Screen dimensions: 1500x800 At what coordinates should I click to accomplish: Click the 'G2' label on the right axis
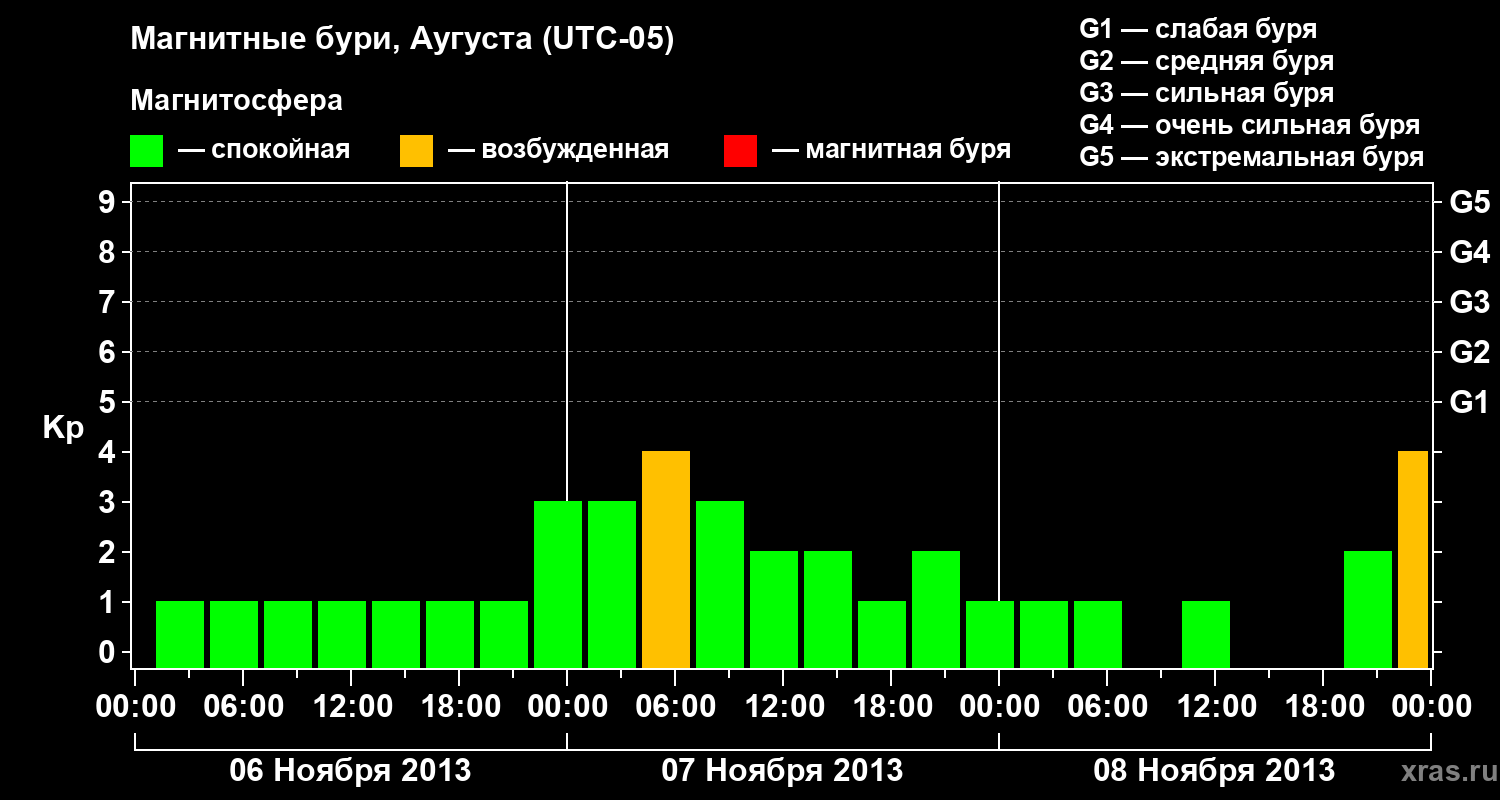(x=1469, y=352)
